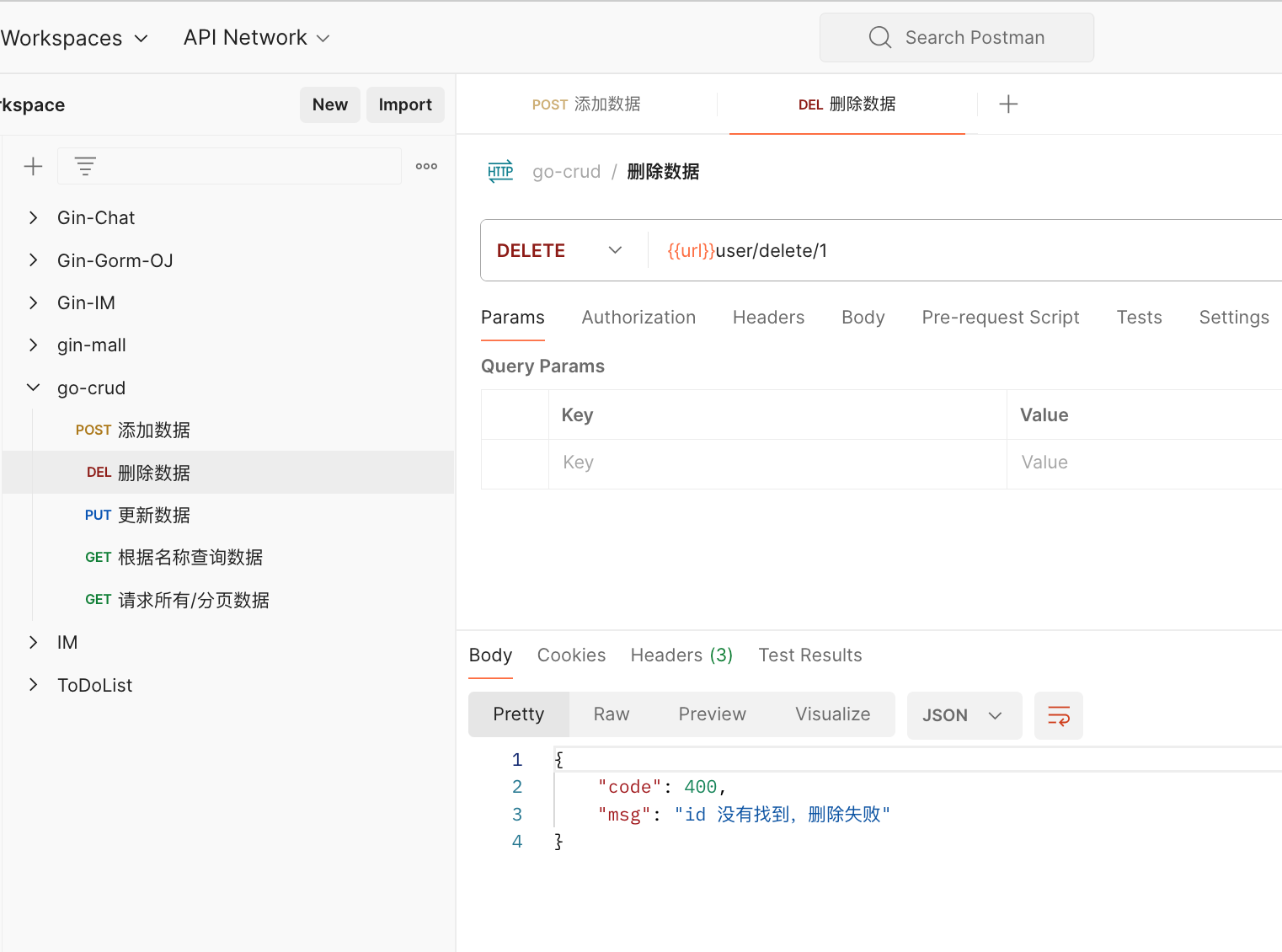Open the Settings tab

click(x=1234, y=318)
